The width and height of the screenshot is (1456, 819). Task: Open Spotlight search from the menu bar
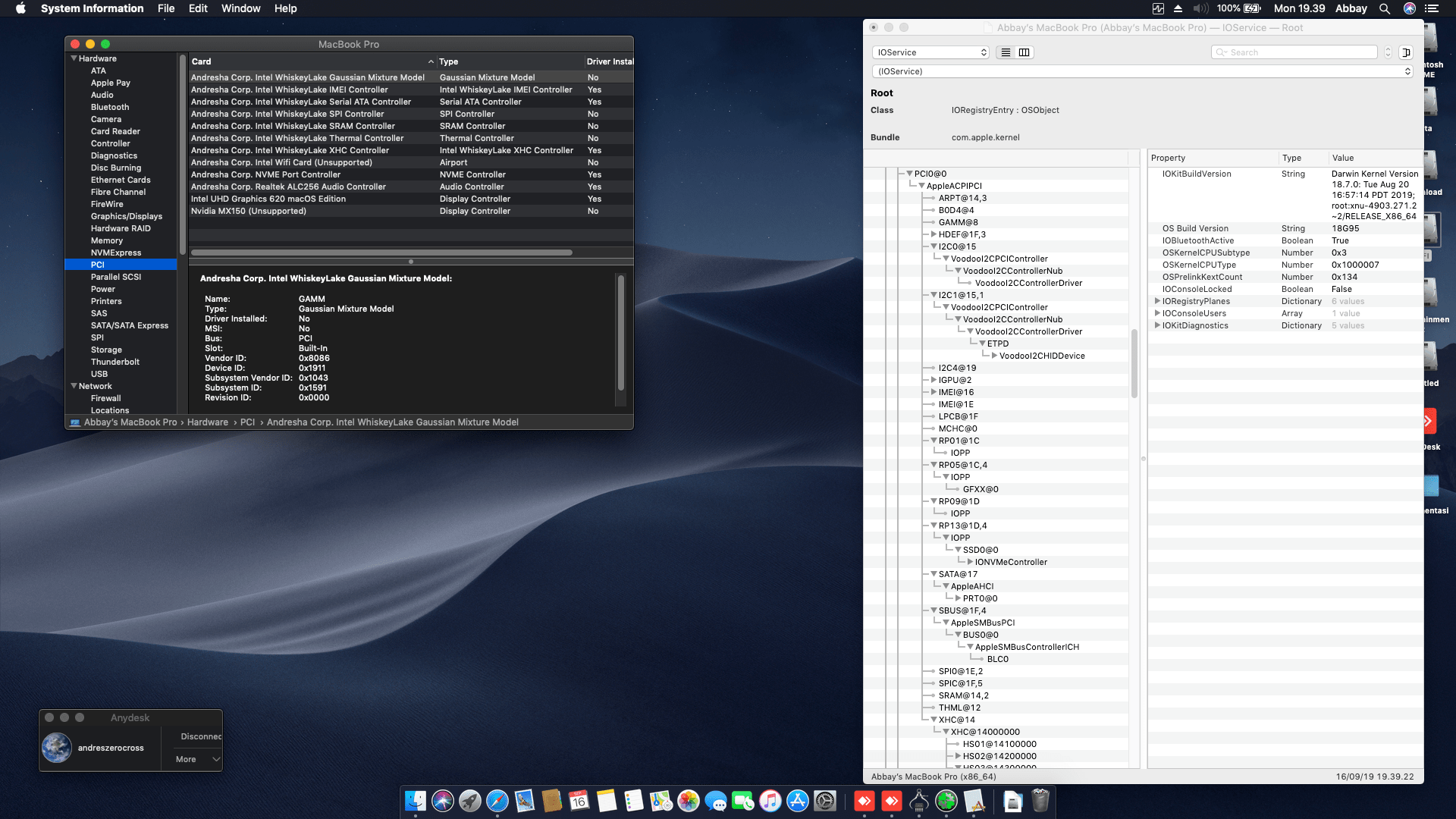pyautogui.click(x=1384, y=8)
